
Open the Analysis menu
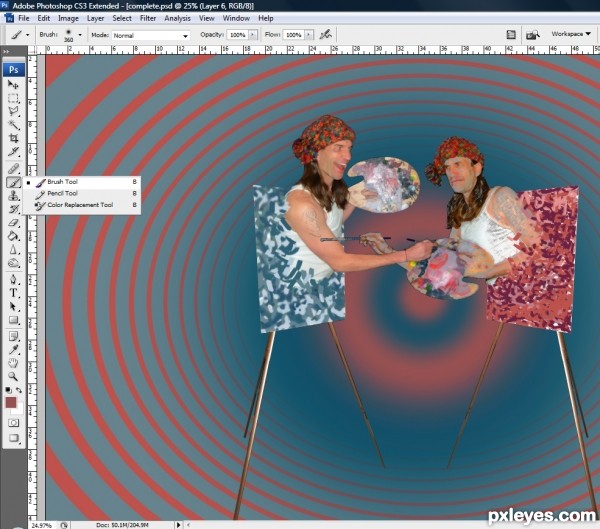click(x=177, y=18)
